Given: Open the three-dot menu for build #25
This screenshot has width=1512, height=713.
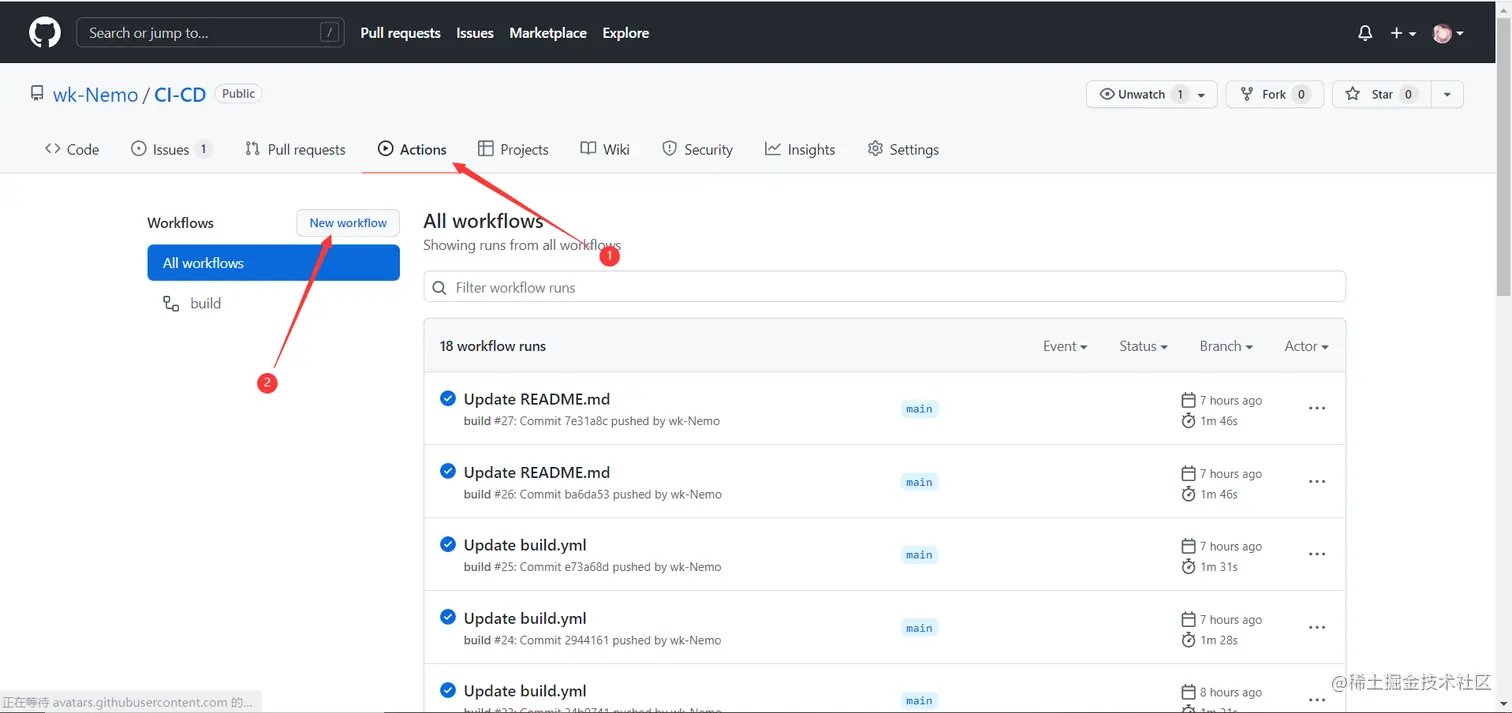Looking at the screenshot, I should pos(1317,554).
